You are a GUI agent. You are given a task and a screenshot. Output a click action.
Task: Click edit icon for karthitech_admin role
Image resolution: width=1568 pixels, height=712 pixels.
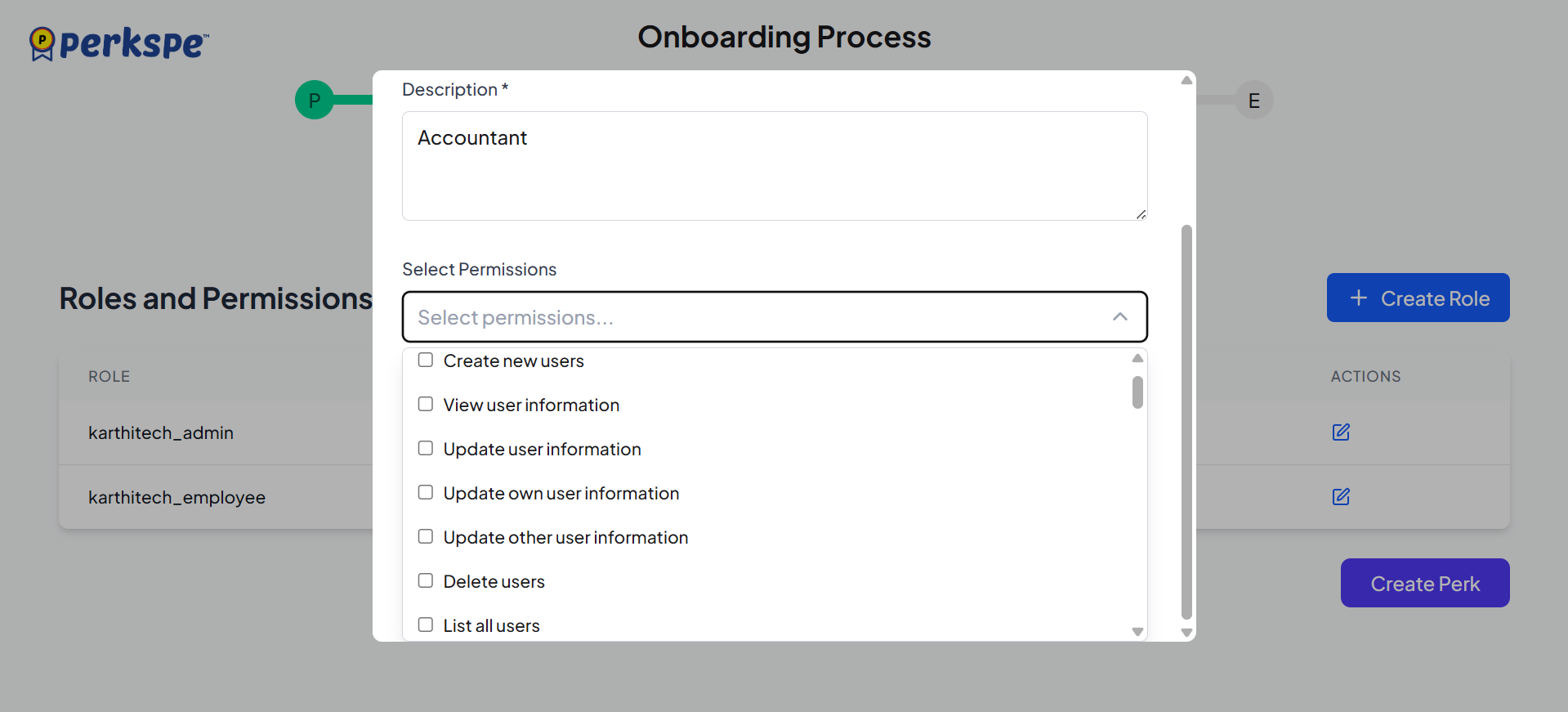pyautogui.click(x=1341, y=432)
